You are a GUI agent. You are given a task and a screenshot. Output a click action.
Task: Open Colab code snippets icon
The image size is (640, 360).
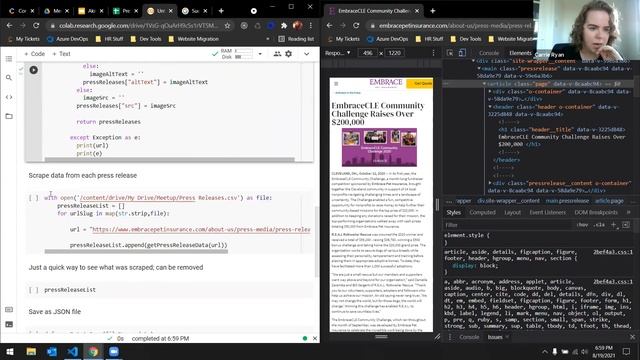9,97
